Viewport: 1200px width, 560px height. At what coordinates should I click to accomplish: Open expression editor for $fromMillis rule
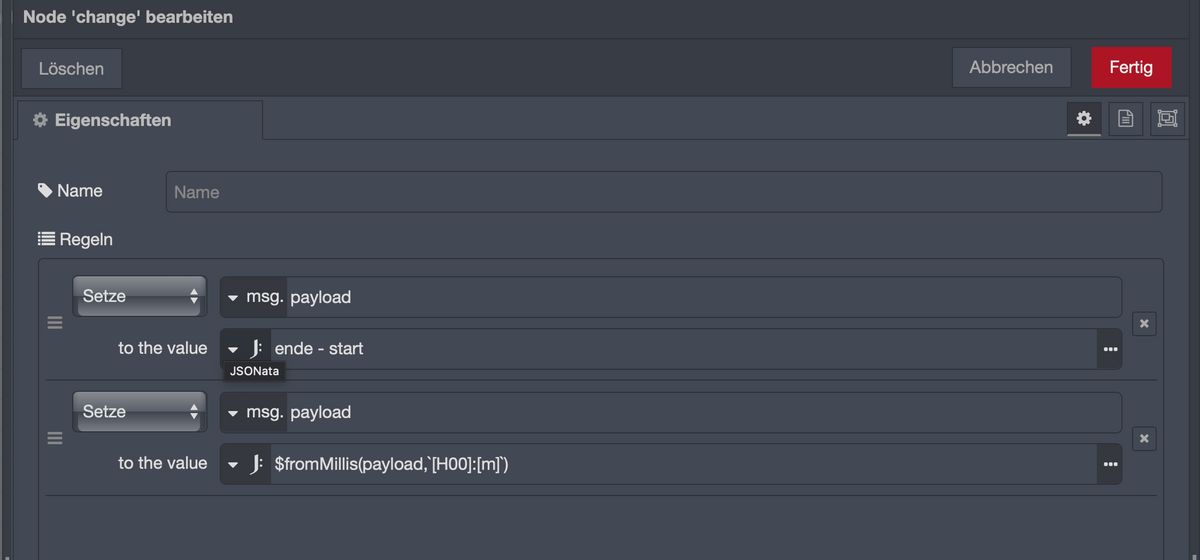point(1109,464)
